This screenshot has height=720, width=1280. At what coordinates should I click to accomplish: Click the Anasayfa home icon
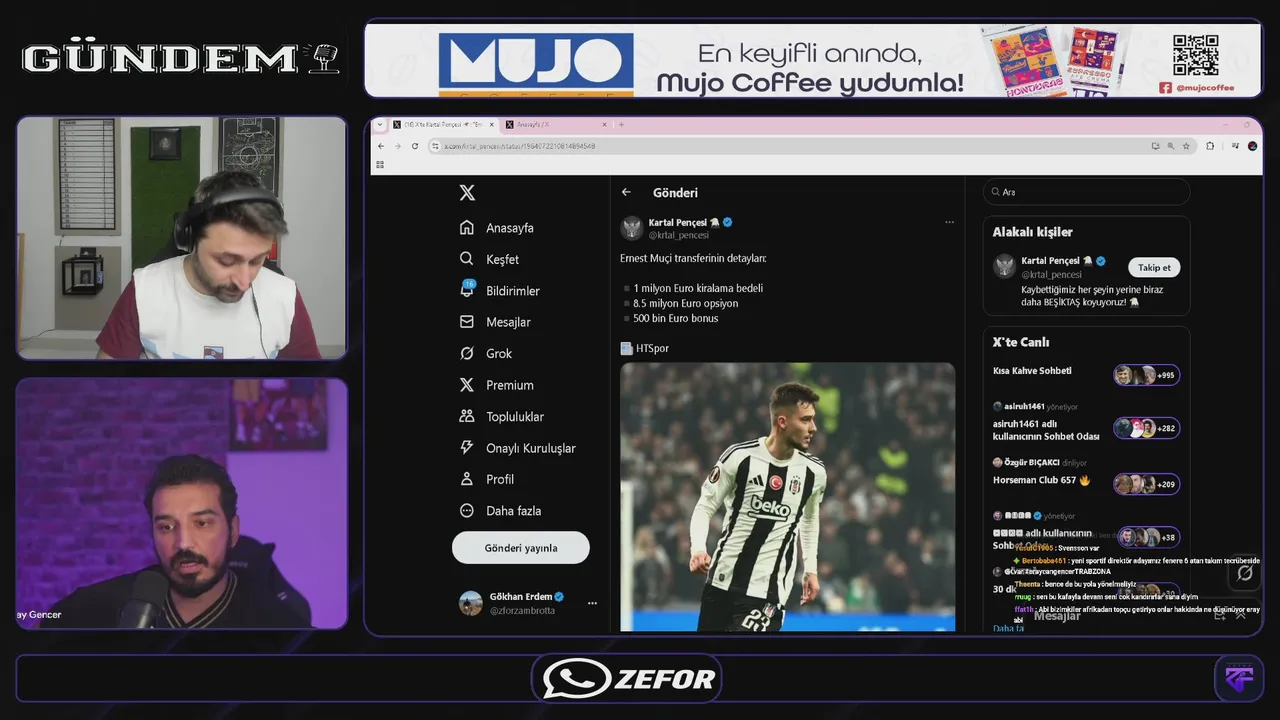click(467, 228)
